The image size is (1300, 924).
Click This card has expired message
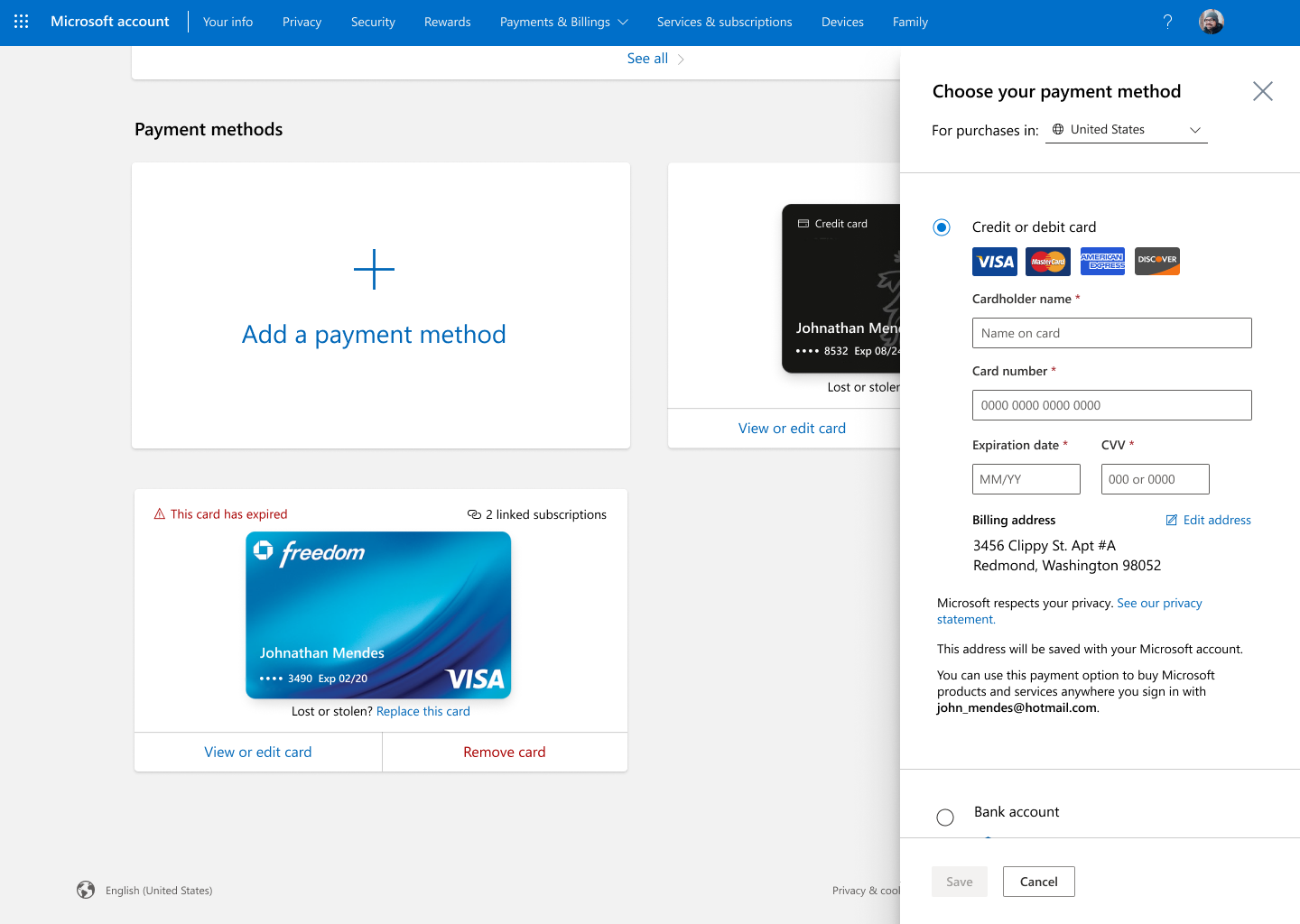[x=229, y=514]
